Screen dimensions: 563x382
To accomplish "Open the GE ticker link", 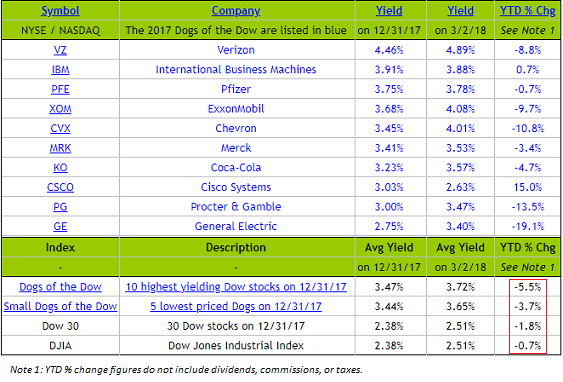I will pos(60,226).
